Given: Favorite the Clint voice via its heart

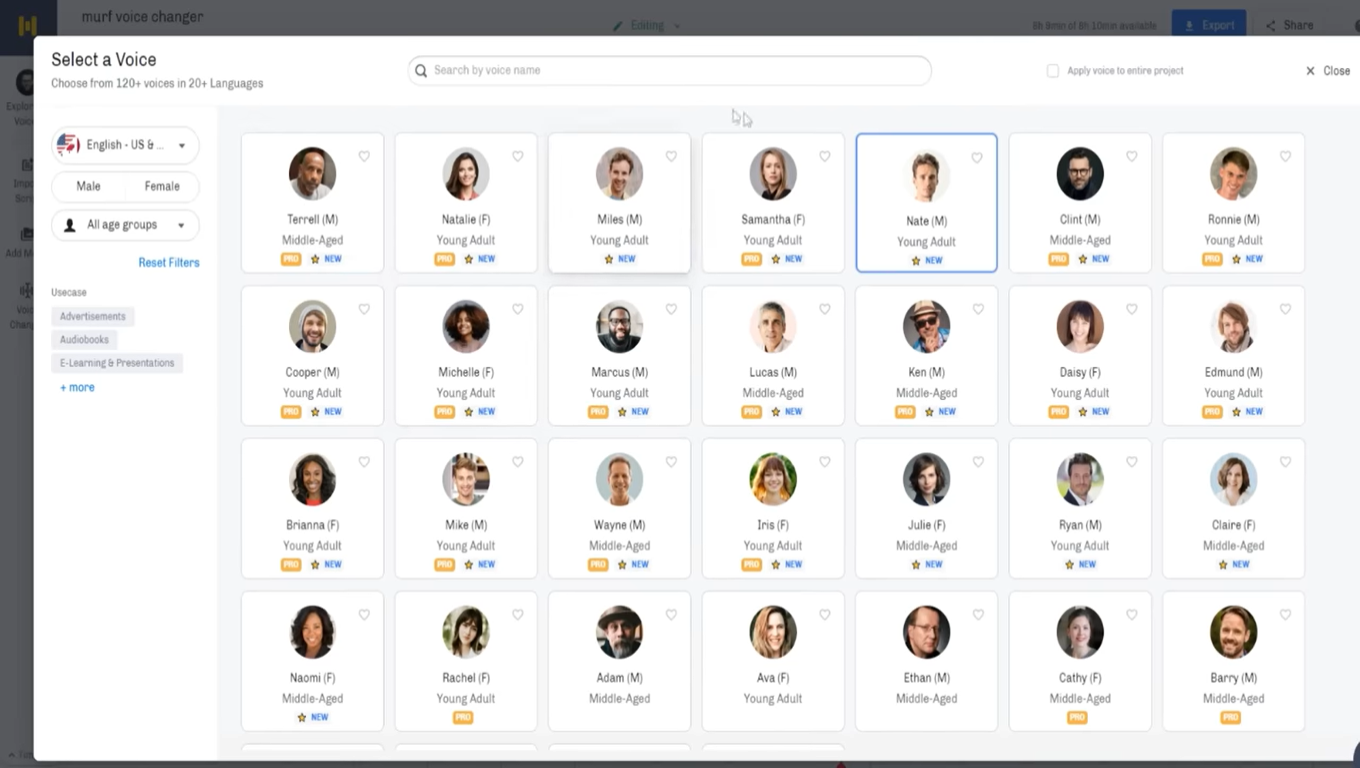Looking at the screenshot, I should 1132,157.
